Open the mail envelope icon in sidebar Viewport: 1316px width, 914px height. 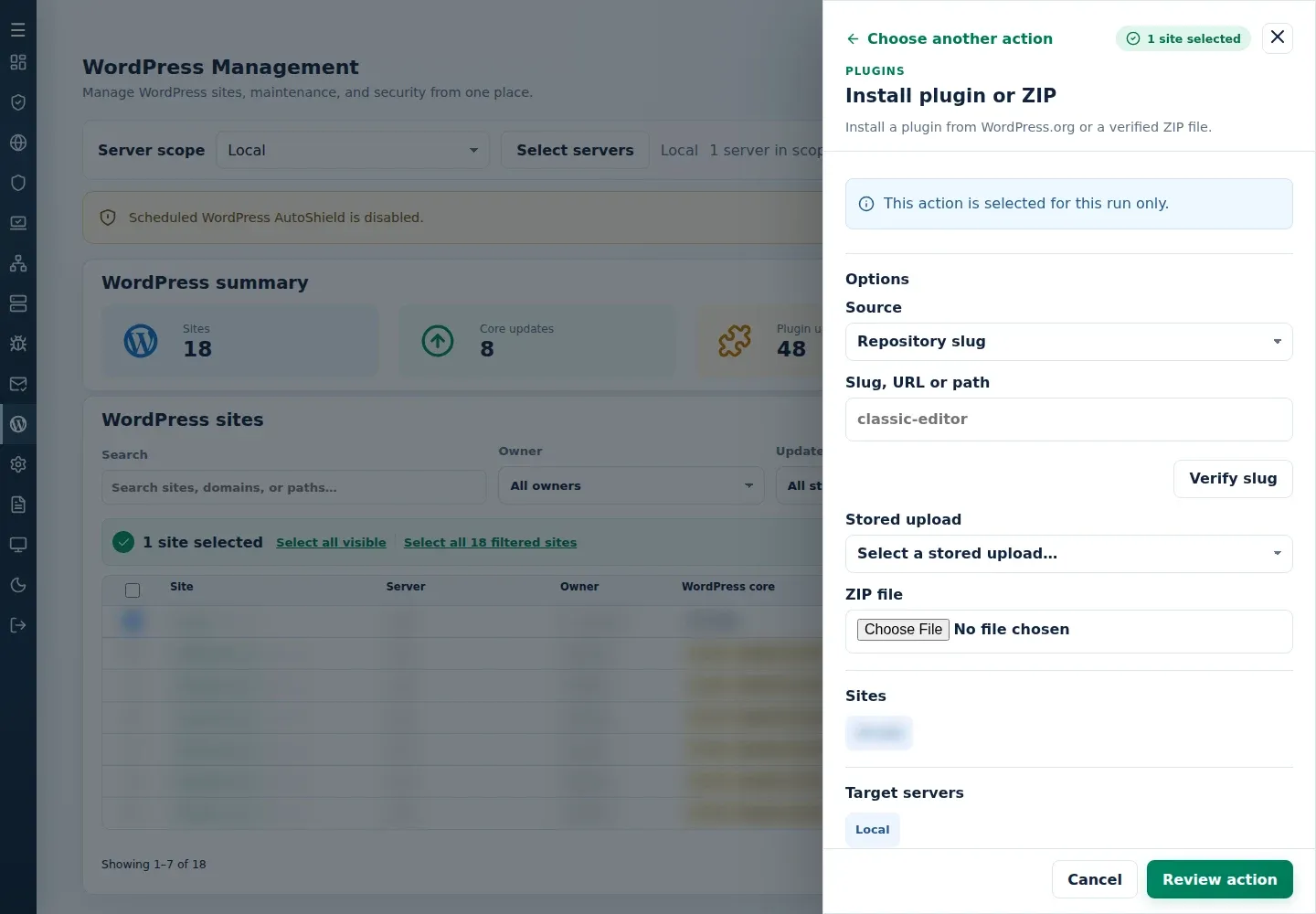point(18,384)
